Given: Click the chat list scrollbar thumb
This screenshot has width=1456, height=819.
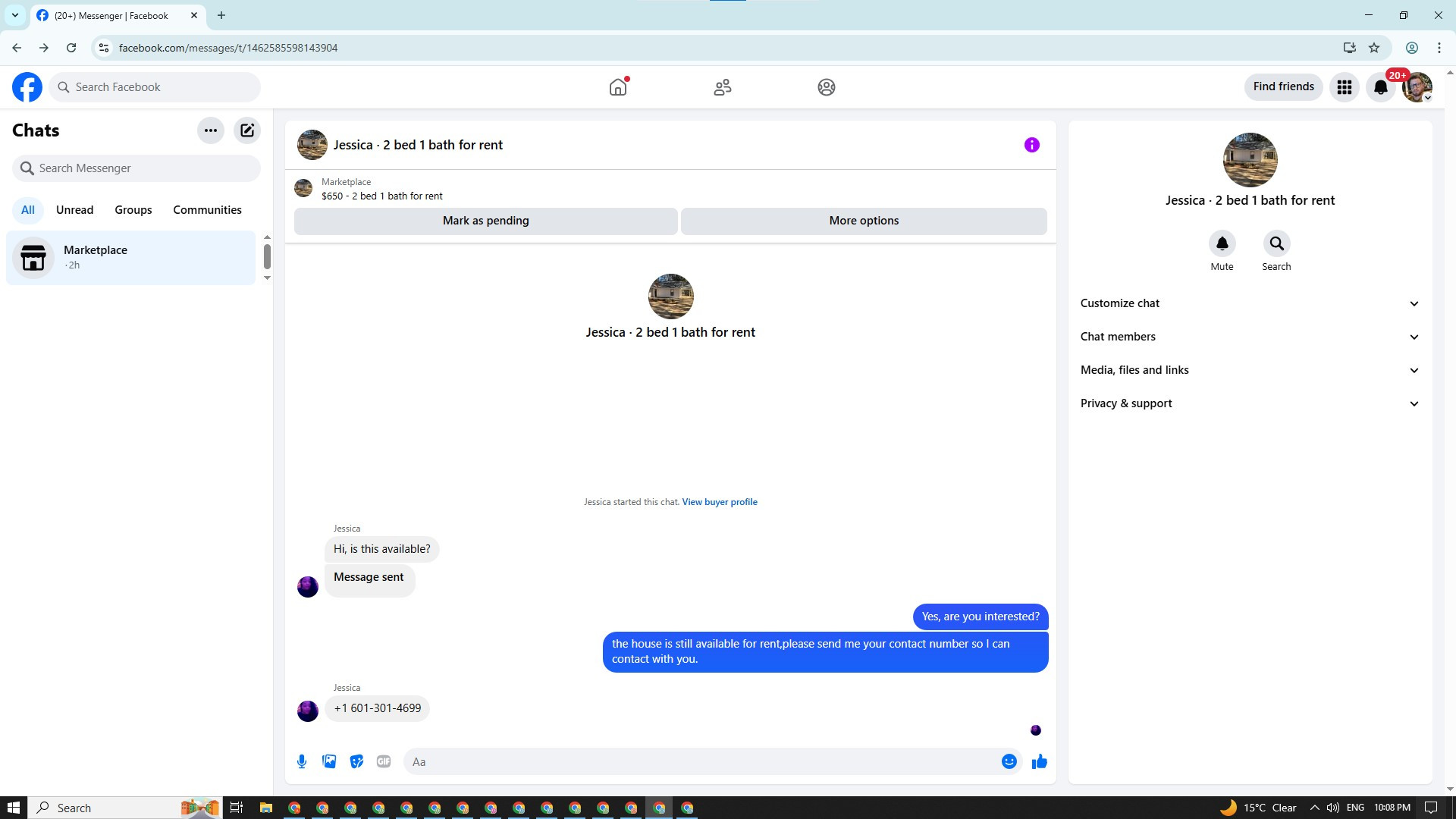Looking at the screenshot, I should pyautogui.click(x=267, y=256).
